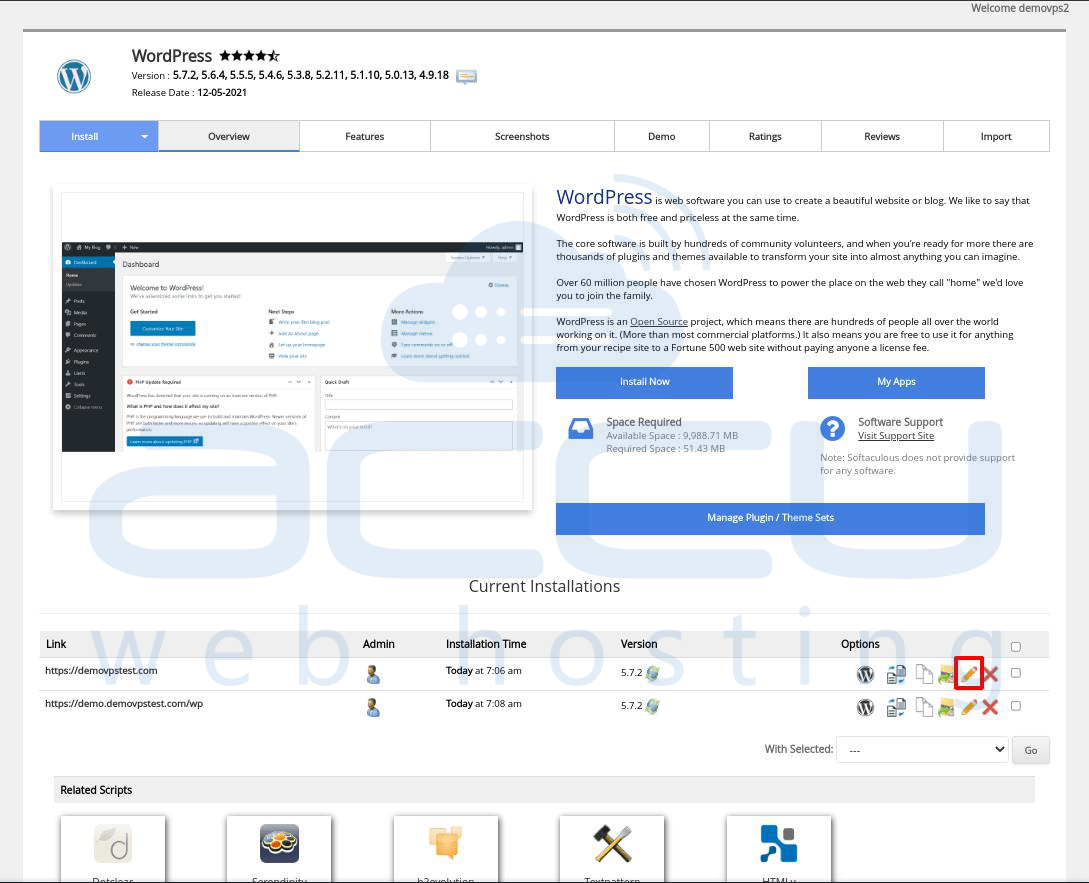Click the WordPress dashboard screenshot preview

tap(292, 347)
